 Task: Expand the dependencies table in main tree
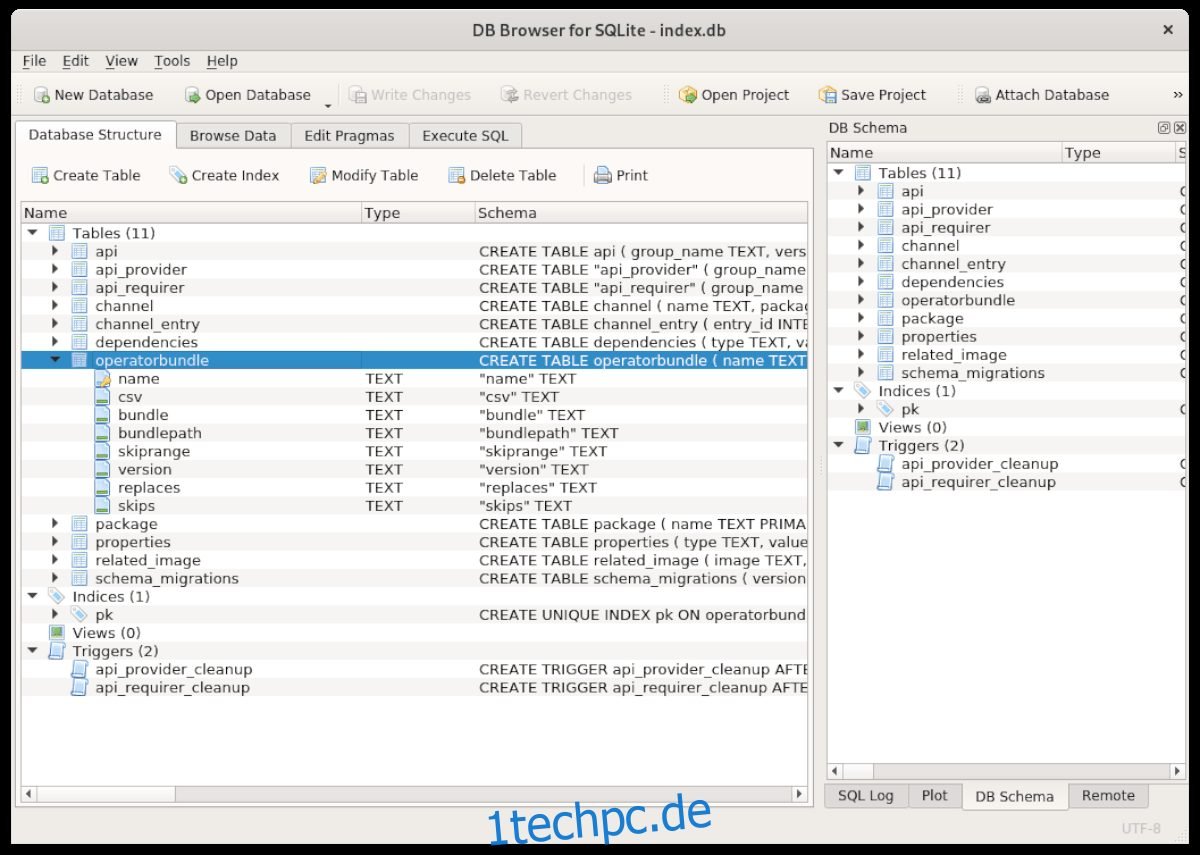[x=56, y=342]
